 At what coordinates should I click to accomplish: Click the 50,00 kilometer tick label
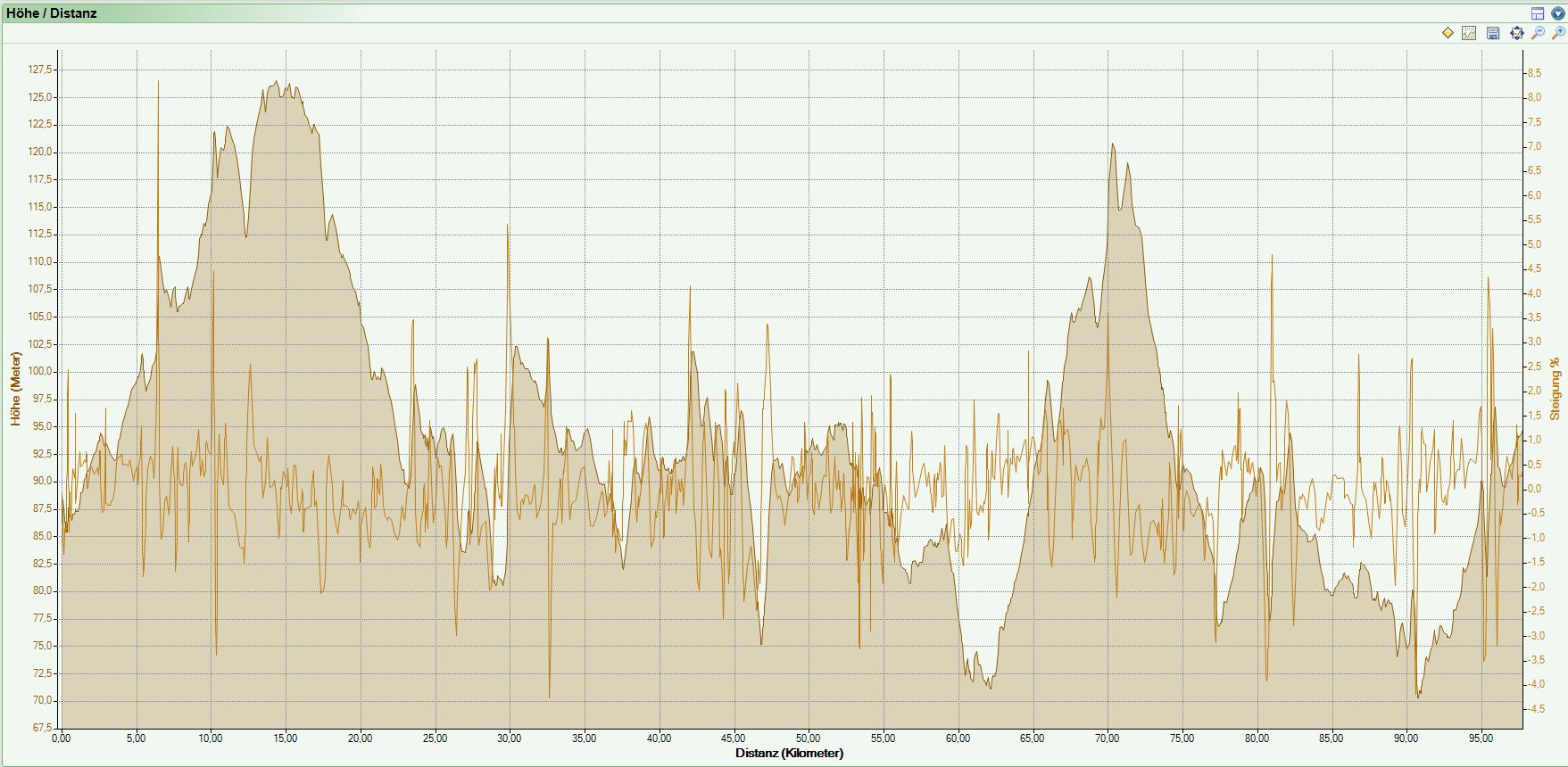[x=808, y=738]
